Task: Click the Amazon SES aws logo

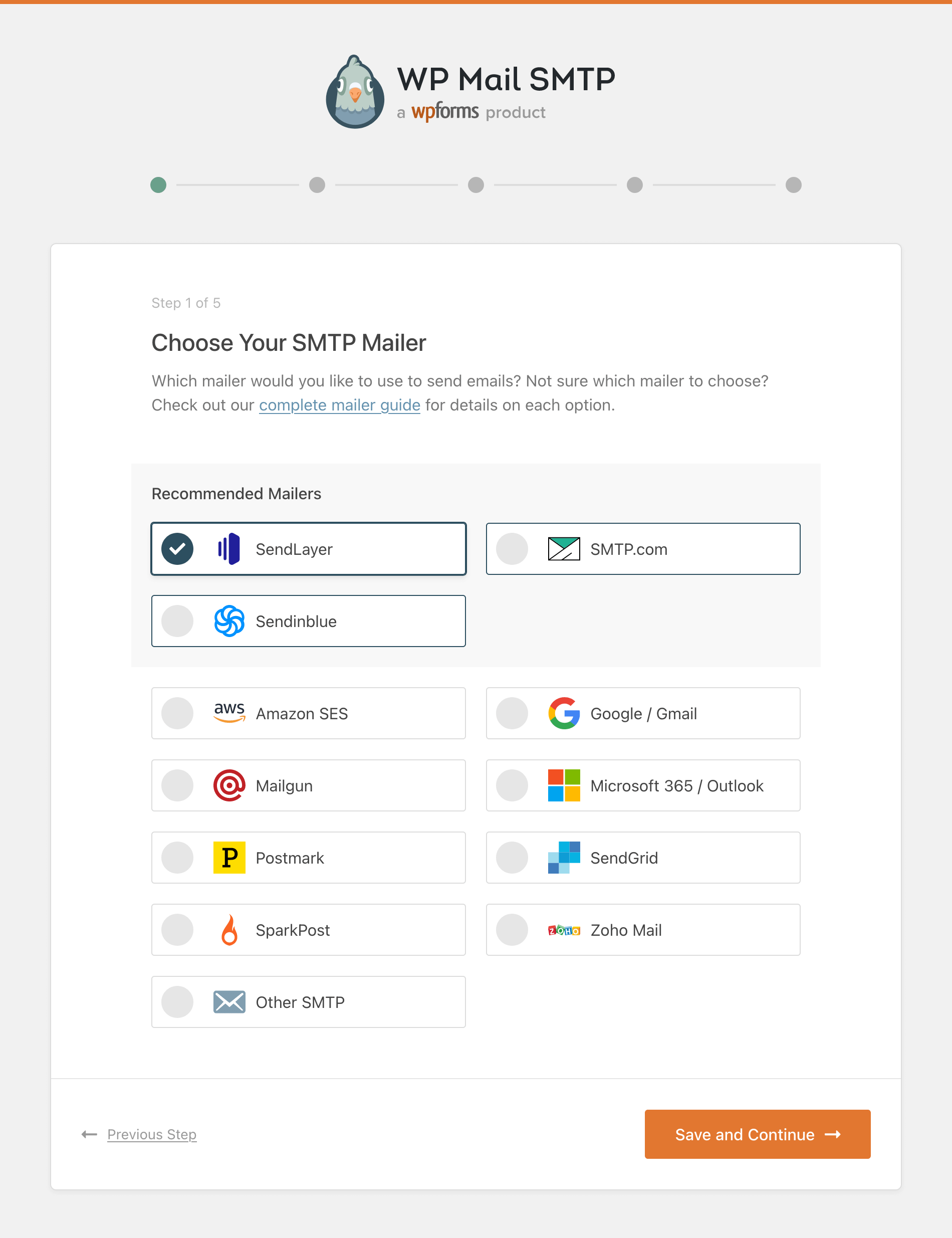Action: pos(229,713)
